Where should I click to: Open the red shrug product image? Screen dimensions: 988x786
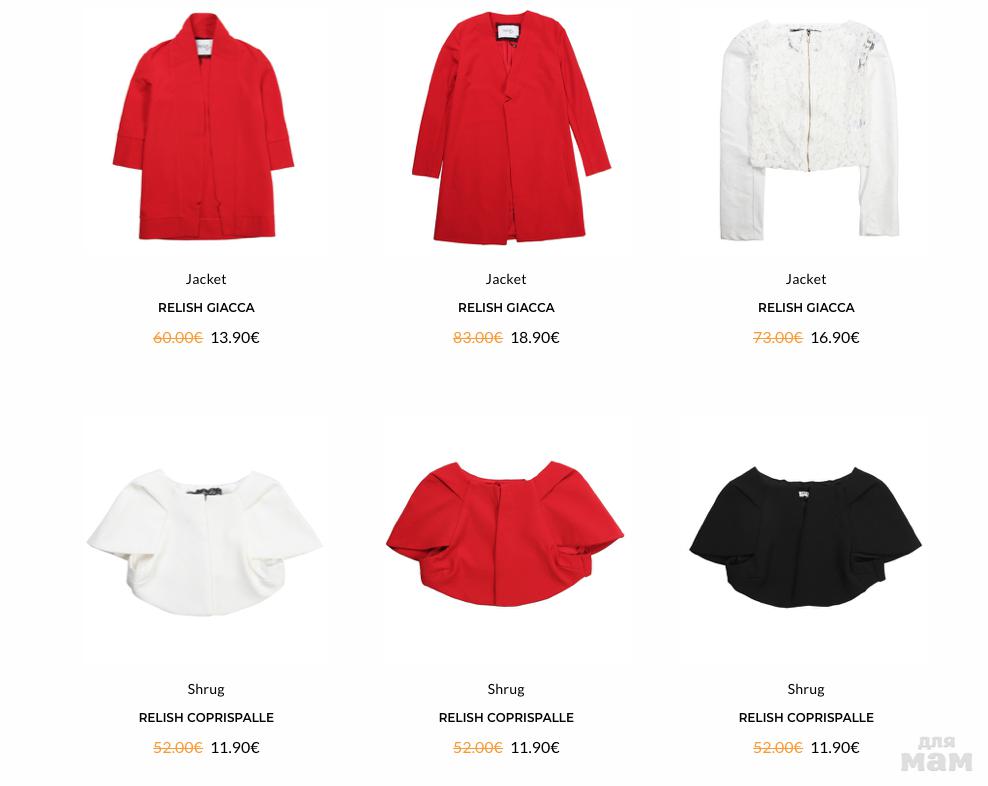tap(505, 534)
